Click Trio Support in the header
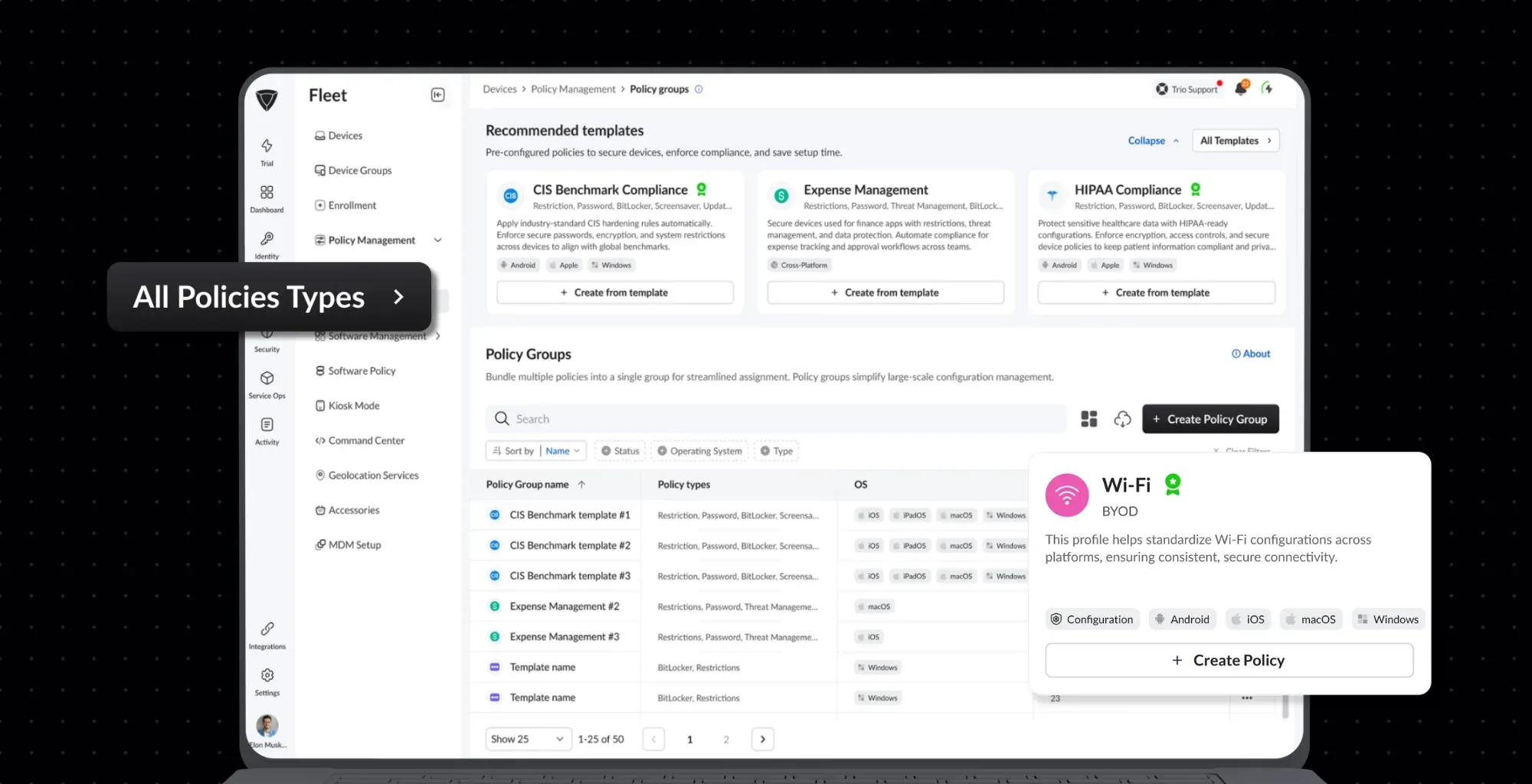Screen dimensions: 1532x784 tap(1187, 90)
